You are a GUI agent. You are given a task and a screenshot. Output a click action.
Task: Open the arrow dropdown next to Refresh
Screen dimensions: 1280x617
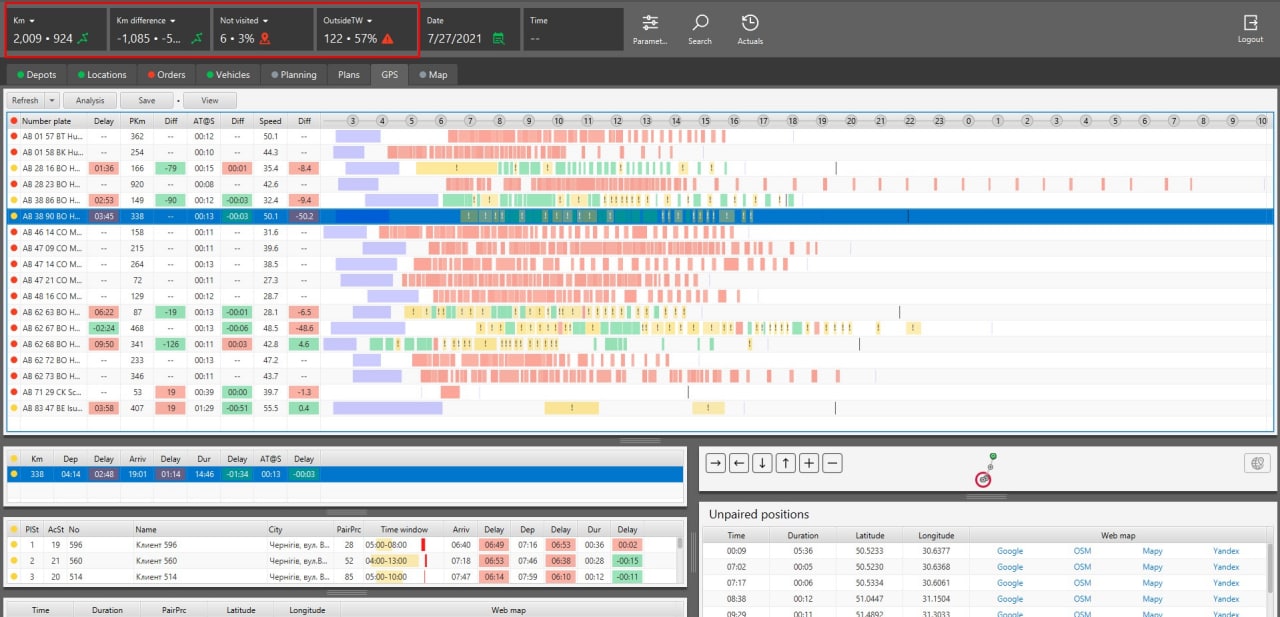53,101
